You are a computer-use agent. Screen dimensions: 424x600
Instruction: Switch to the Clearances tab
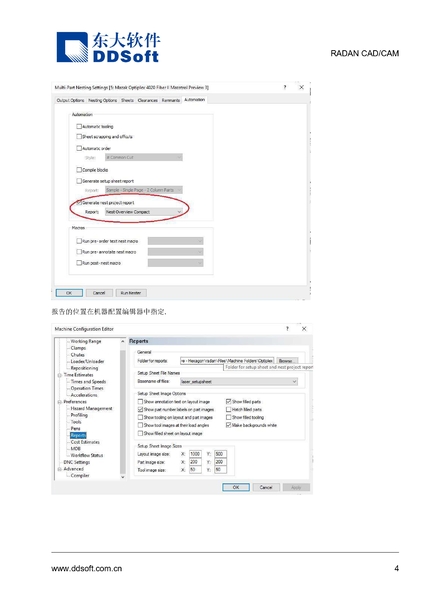147,100
